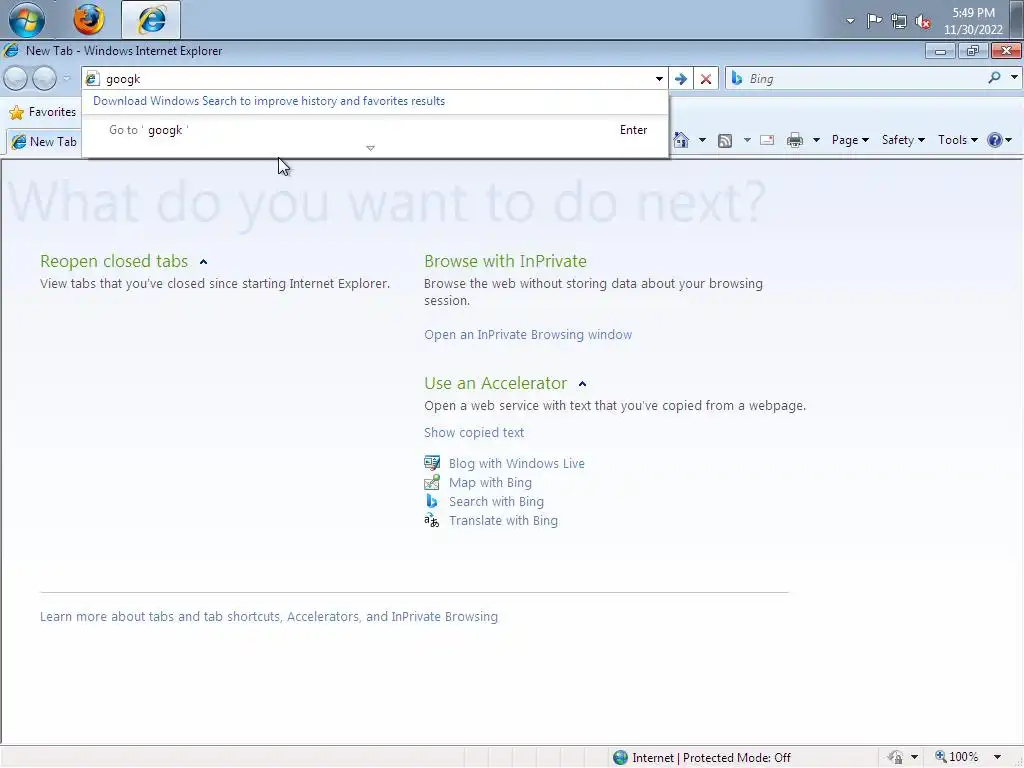The image size is (1024, 768).
Task: Collapse the Use an Accelerator section
Action: click(x=583, y=384)
